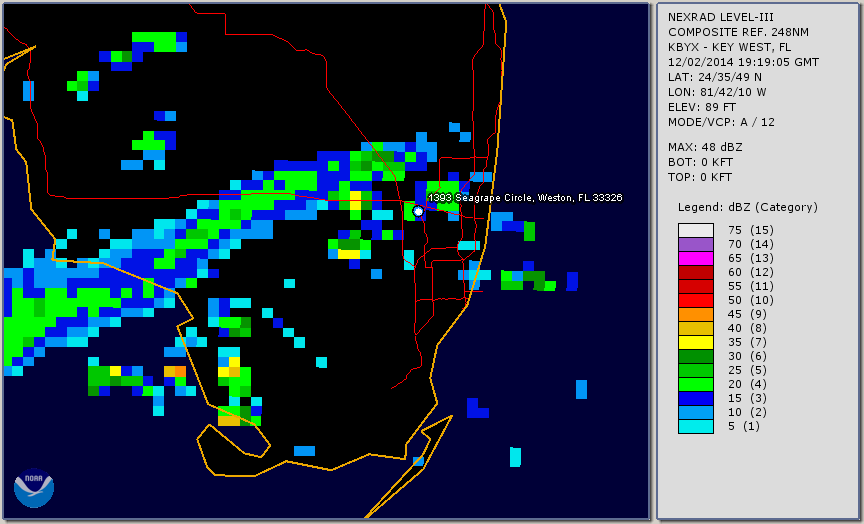The width and height of the screenshot is (864, 524).
Task: Click the LAT: 24/35/49 N value
Action: point(715,77)
